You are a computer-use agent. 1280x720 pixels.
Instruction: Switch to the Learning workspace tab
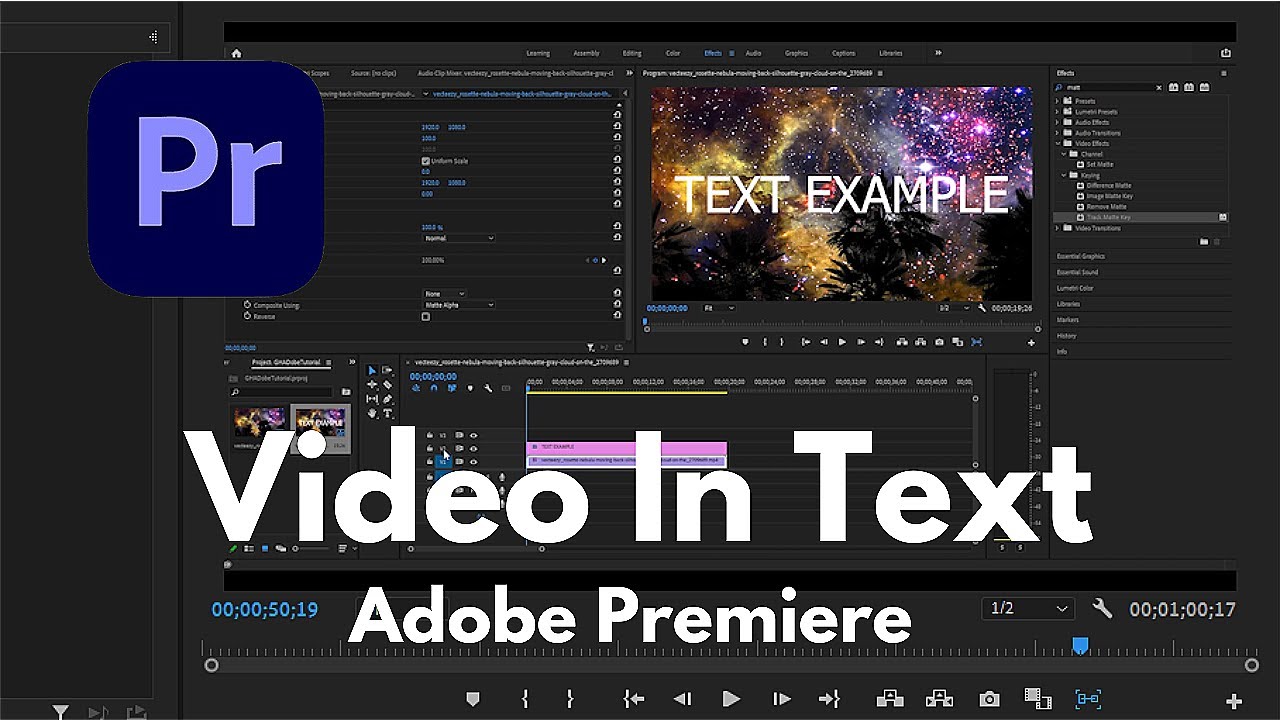(x=538, y=53)
